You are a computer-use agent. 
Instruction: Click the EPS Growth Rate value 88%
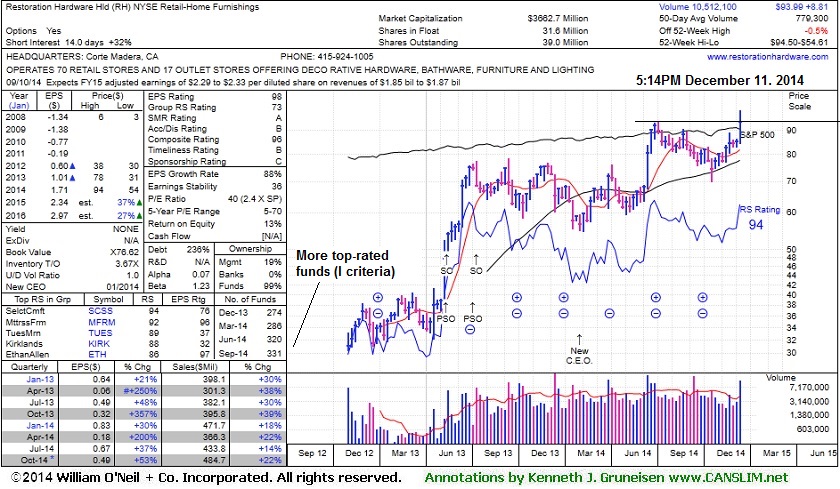pos(273,174)
